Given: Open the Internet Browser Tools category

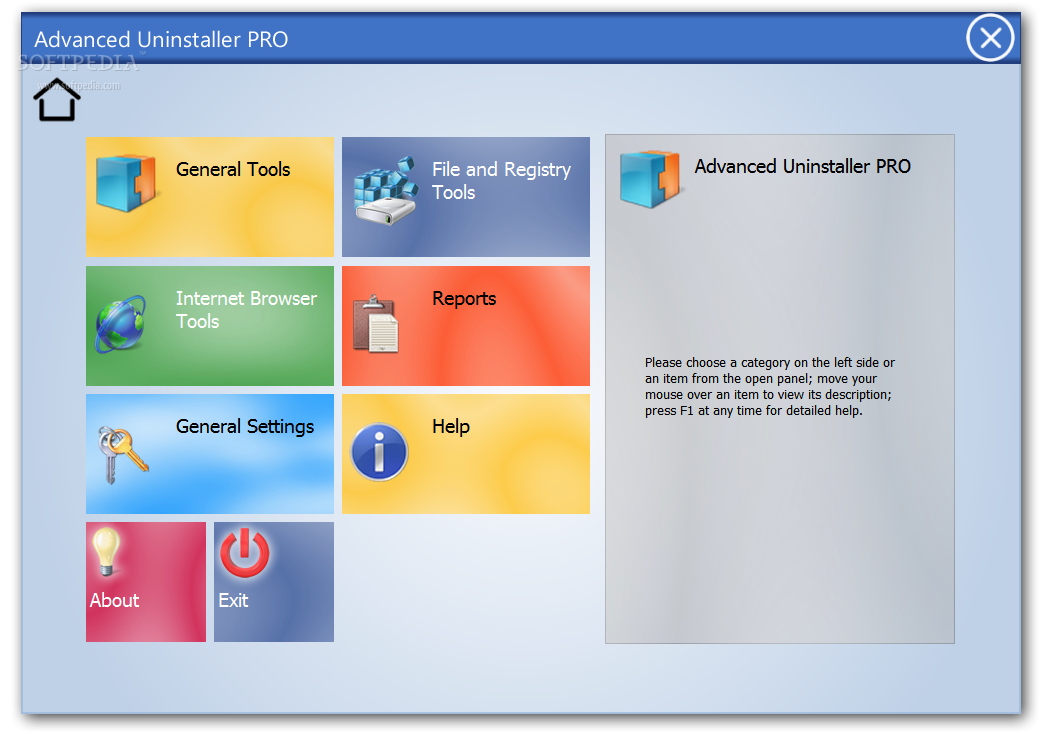Looking at the screenshot, I should [x=247, y=310].
